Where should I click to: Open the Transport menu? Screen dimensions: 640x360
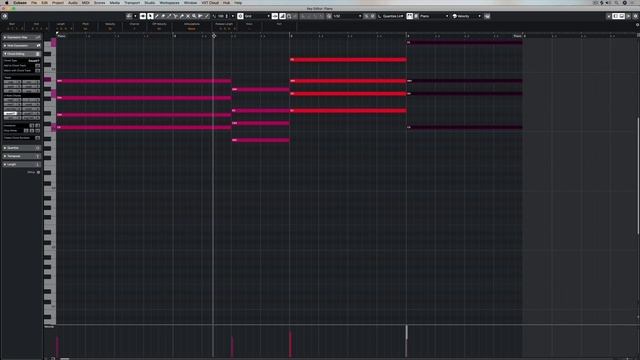(132, 2)
